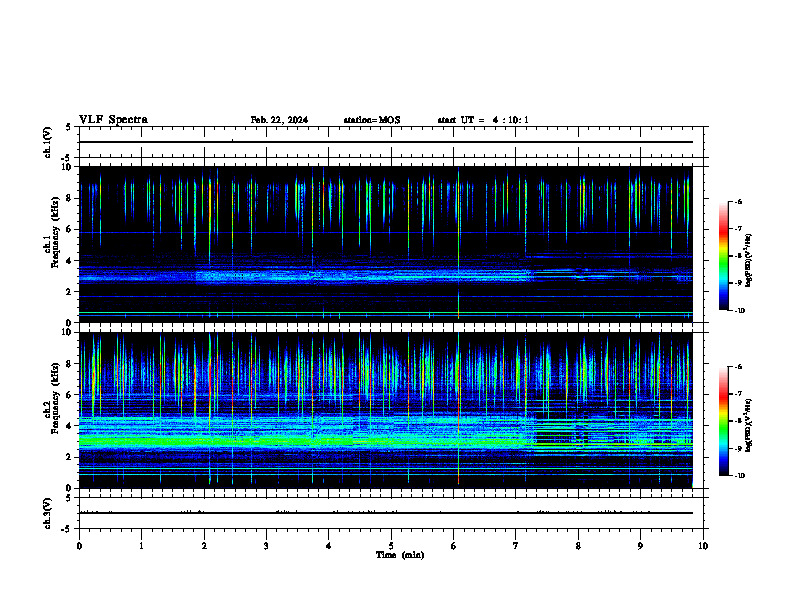
Task: Click the "VLF Spectra" plot title
Action: tap(113, 120)
